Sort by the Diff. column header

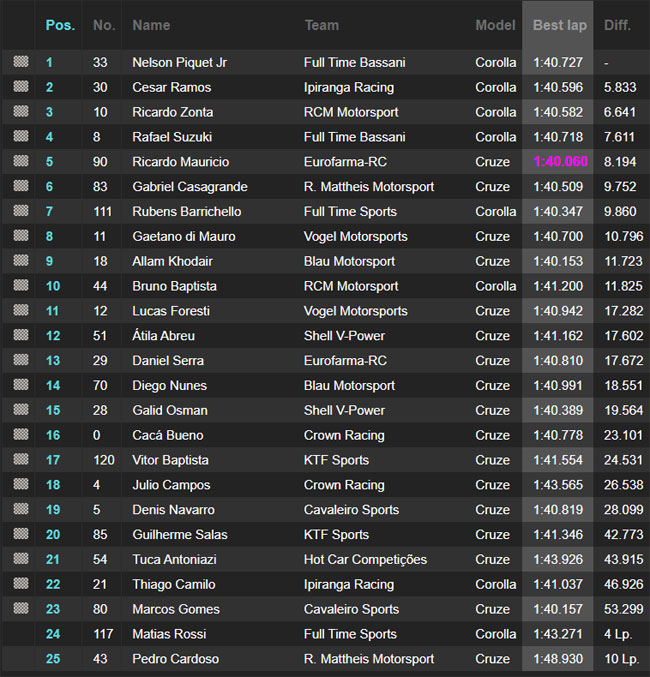[617, 25]
